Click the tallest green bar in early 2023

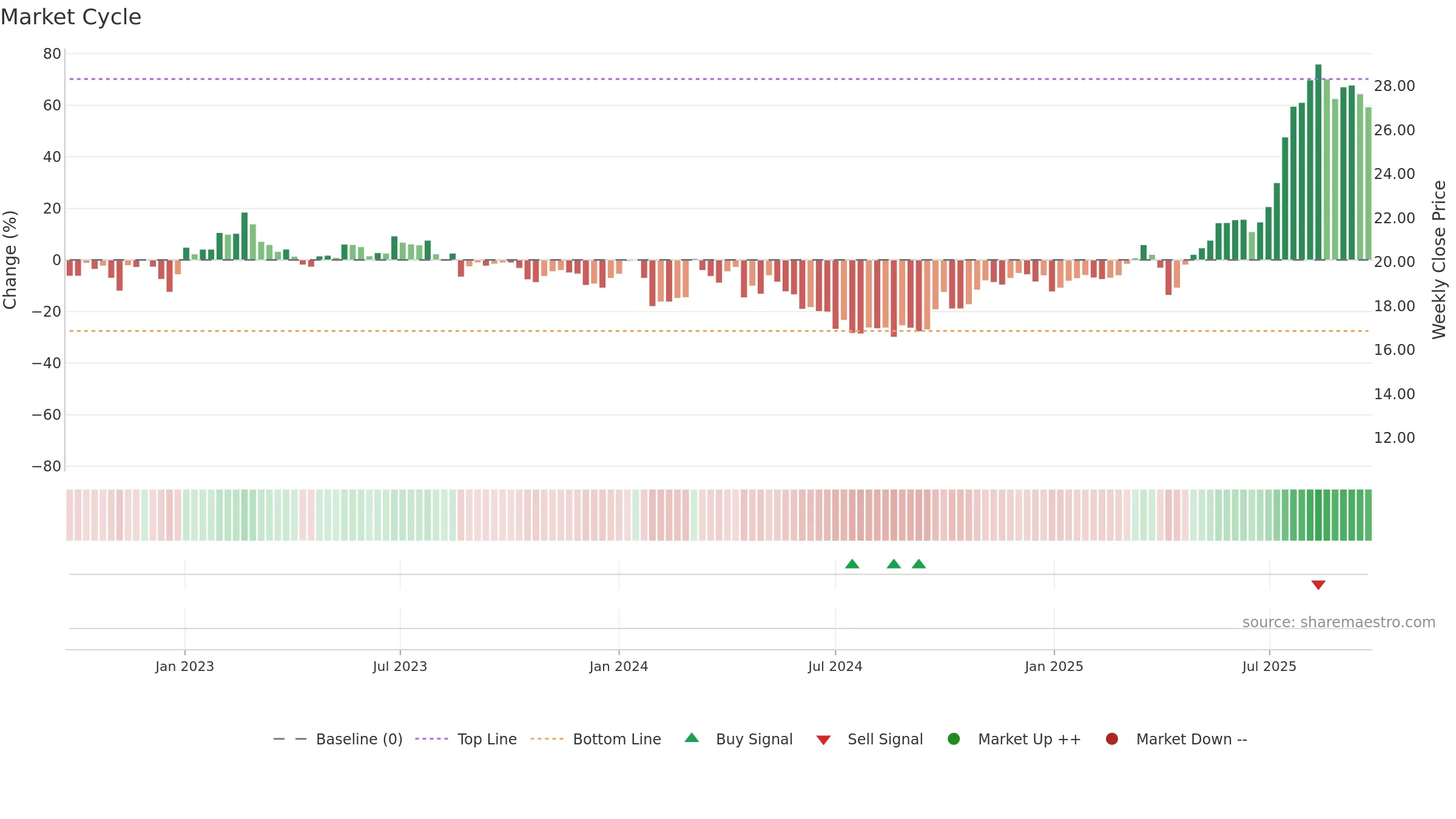point(244,236)
